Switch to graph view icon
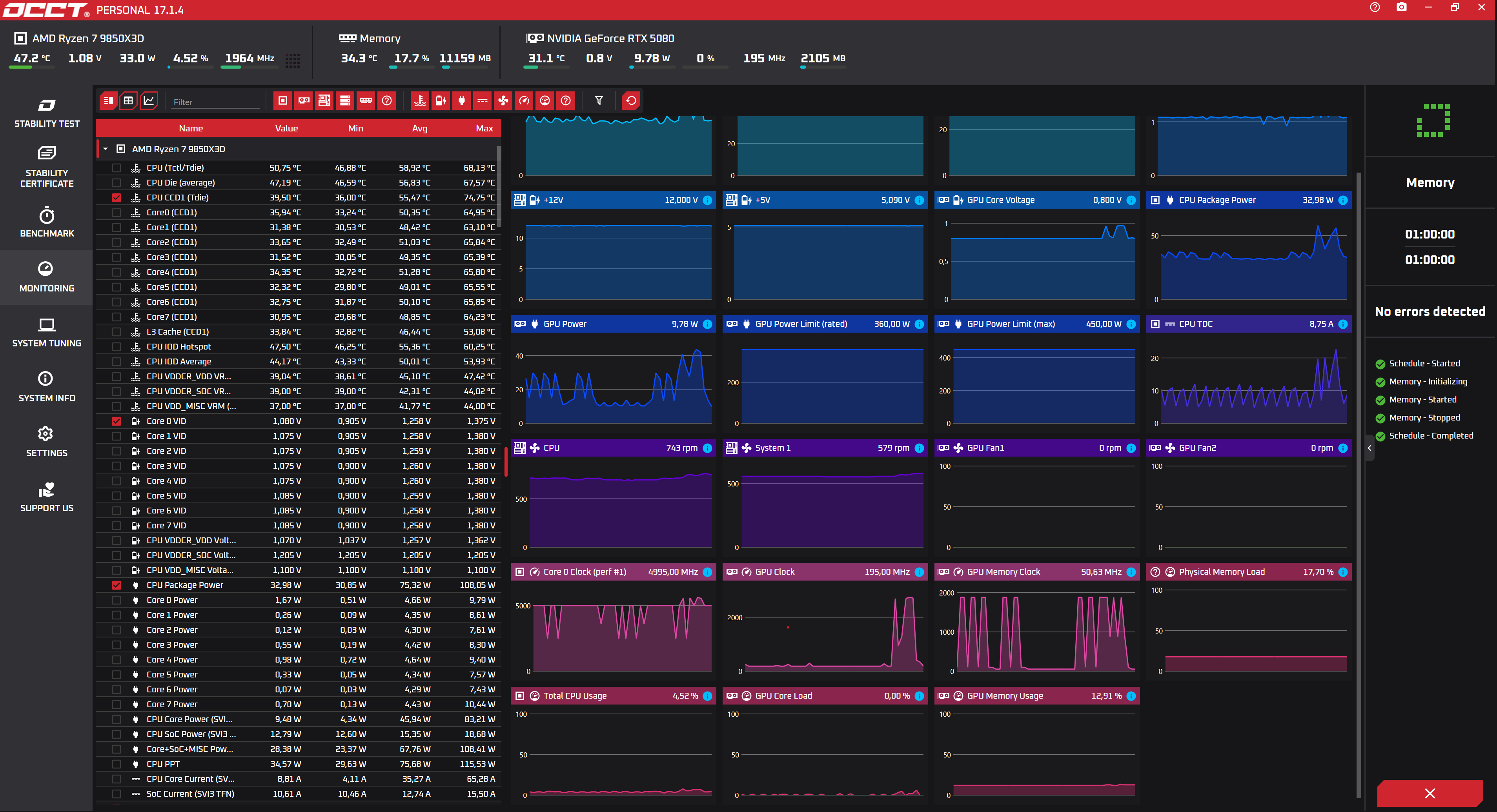Viewport: 1497px width, 812px height. (149, 100)
